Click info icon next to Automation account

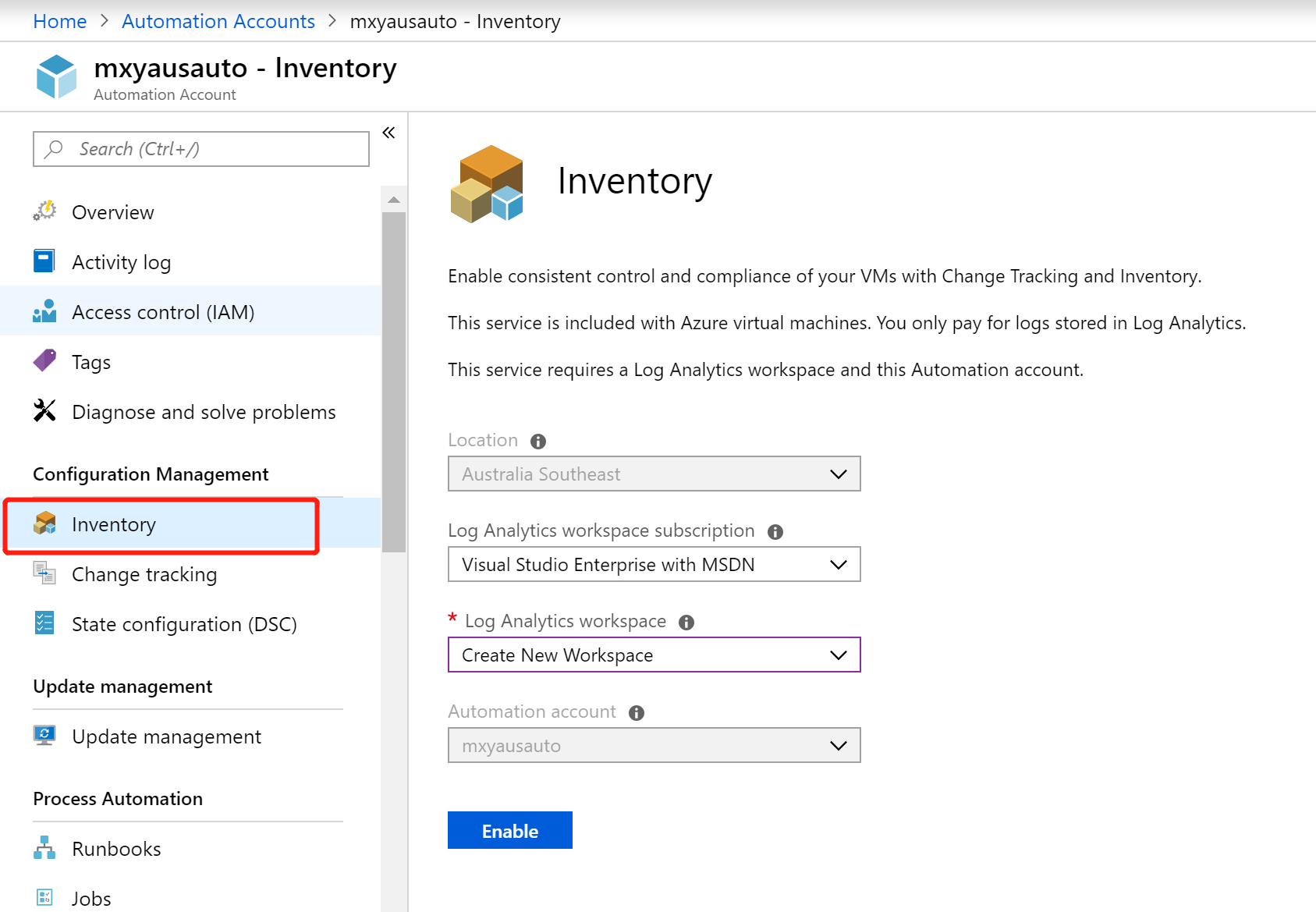click(x=637, y=713)
